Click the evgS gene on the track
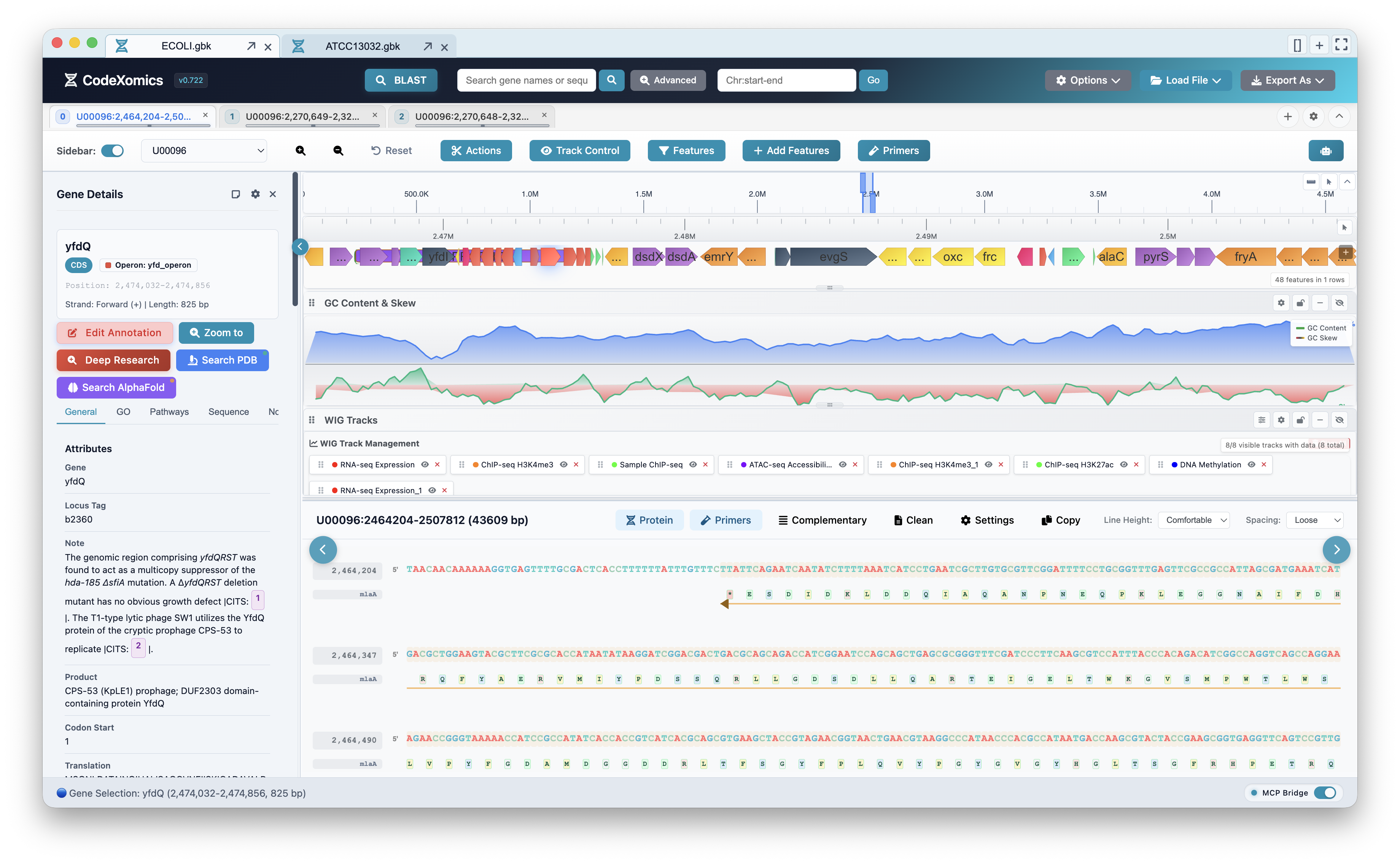 coord(833,257)
